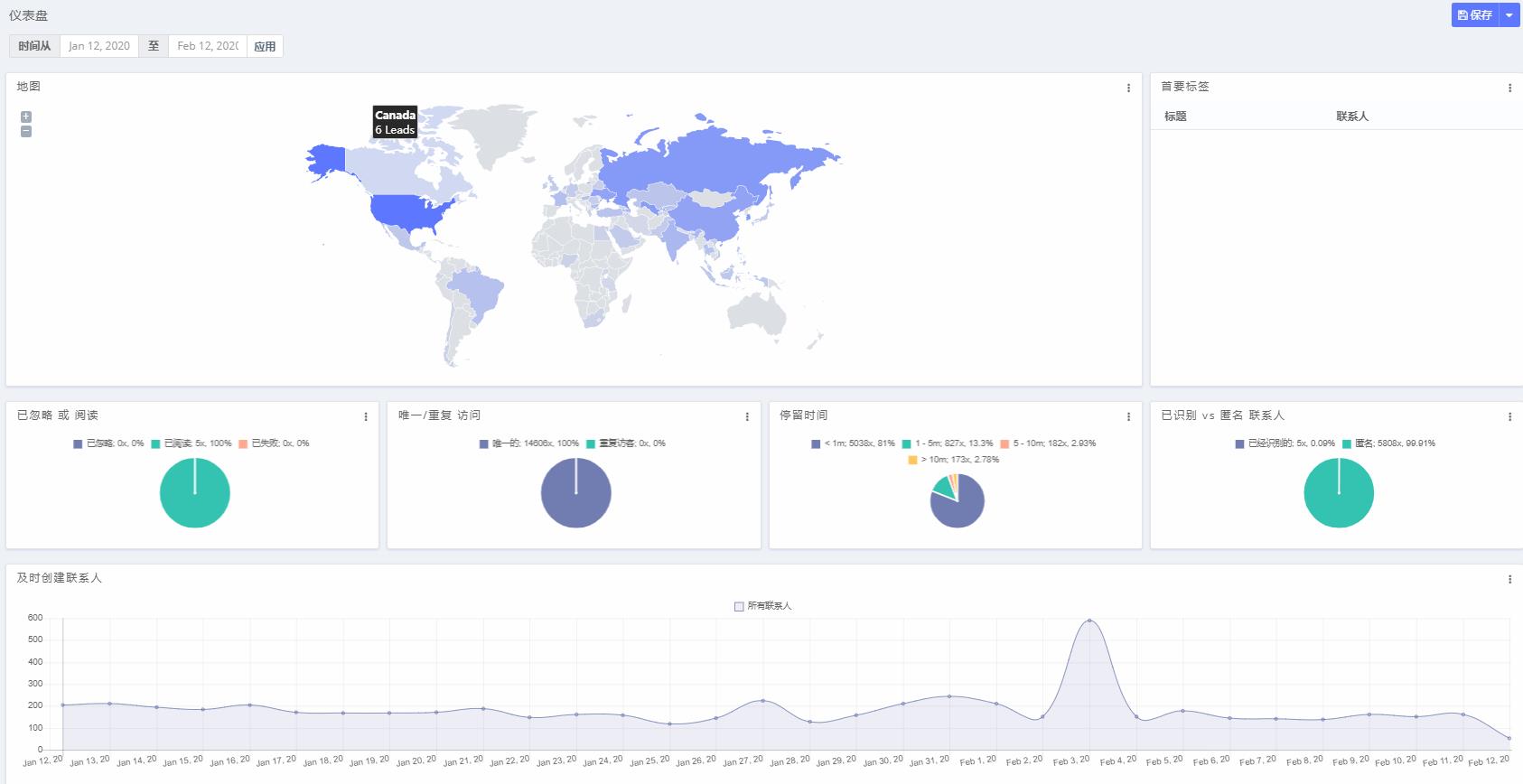This screenshot has width=1523, height=784.
Task: Open the 地图 widget options menu
Action: 1128,89
